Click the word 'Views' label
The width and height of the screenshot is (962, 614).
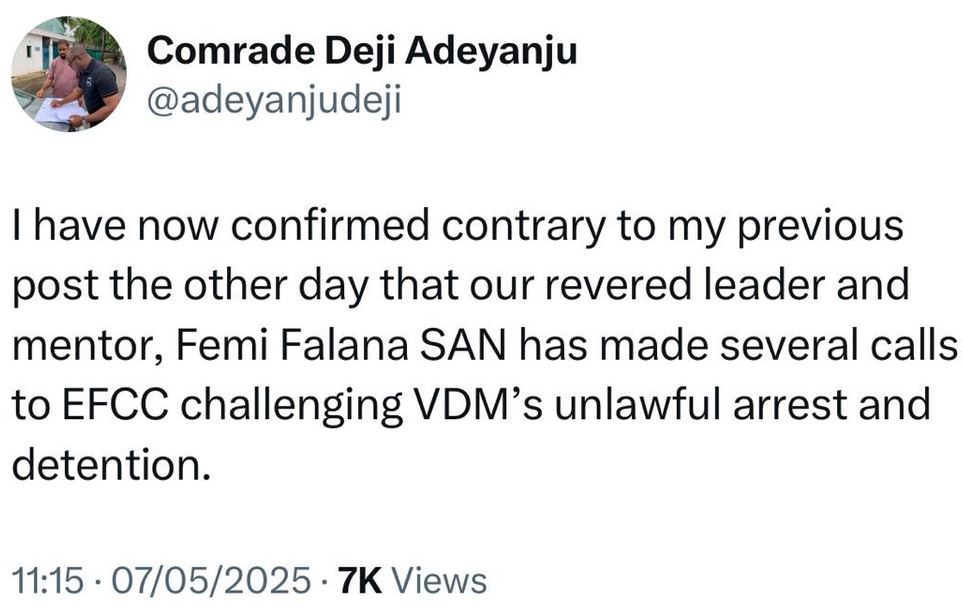(x=438, y=581)
